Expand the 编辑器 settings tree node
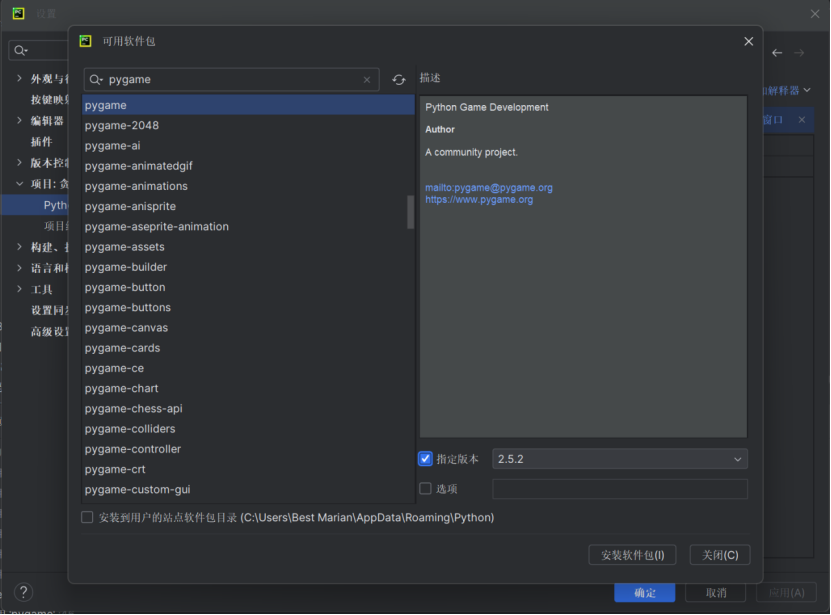Screen dimensions: 831x615 (19, 120)
